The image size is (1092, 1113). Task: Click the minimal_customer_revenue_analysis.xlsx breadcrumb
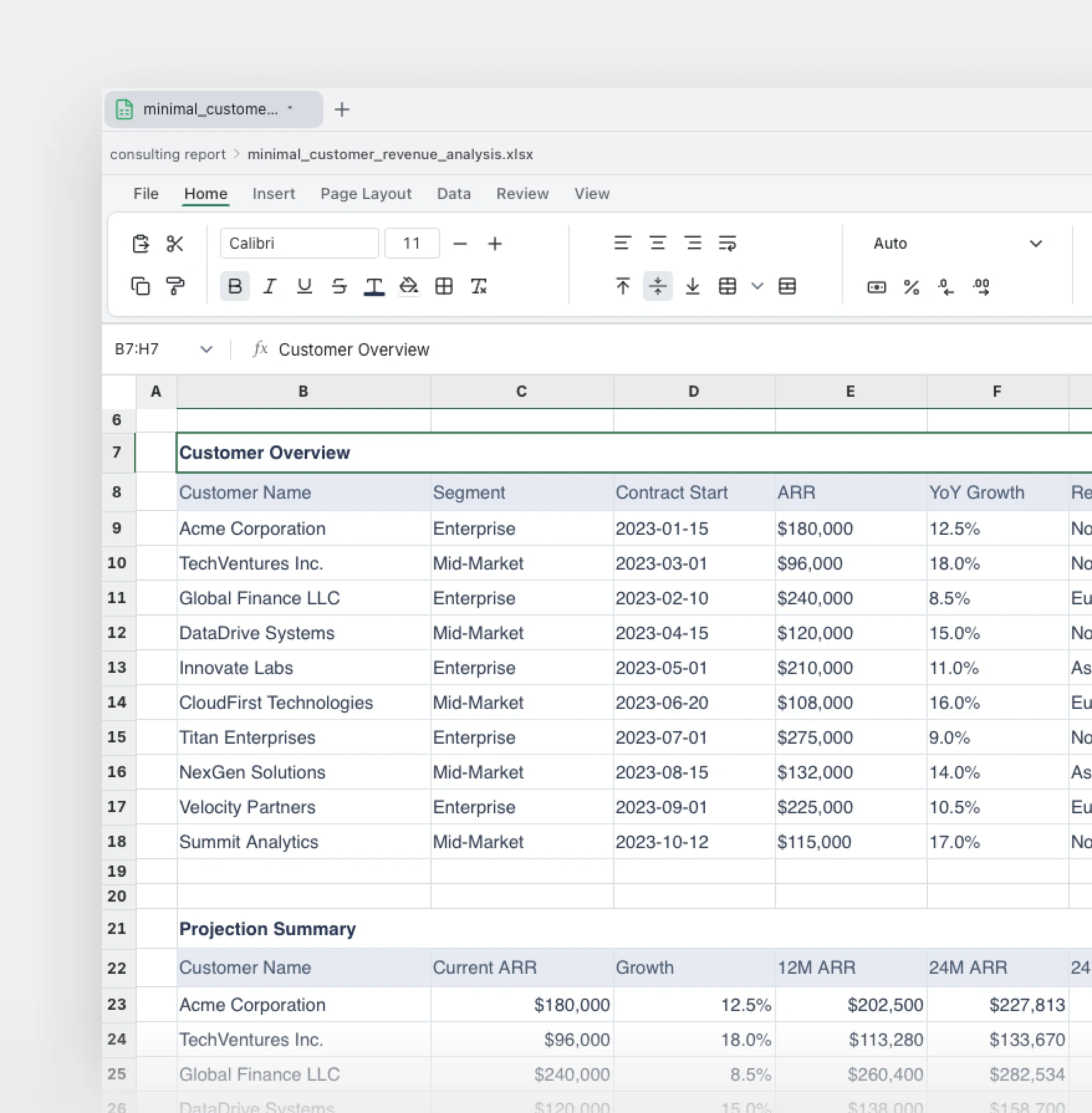(391, 154)
